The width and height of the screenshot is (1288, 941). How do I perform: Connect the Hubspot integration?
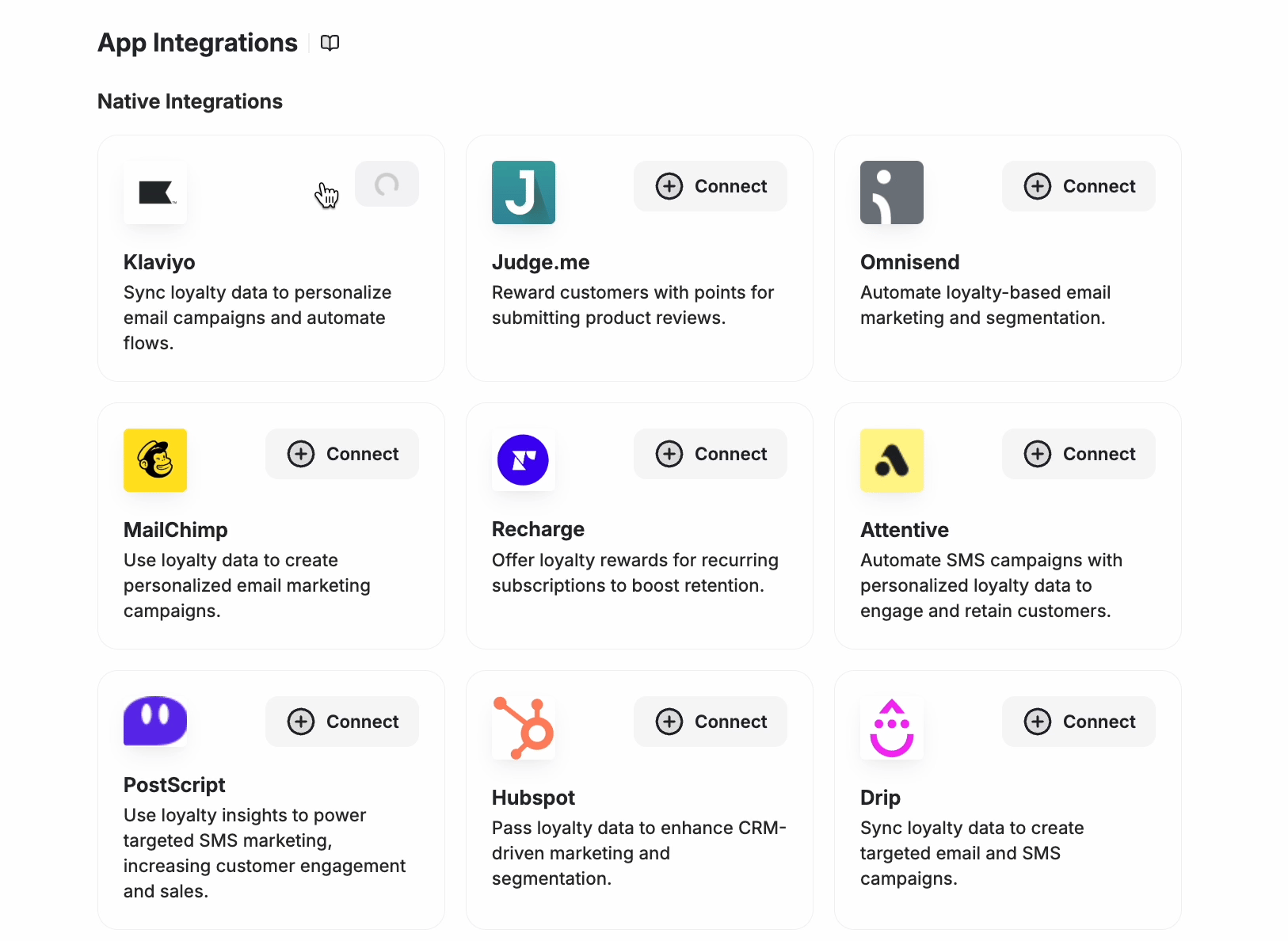coord(711,722)
